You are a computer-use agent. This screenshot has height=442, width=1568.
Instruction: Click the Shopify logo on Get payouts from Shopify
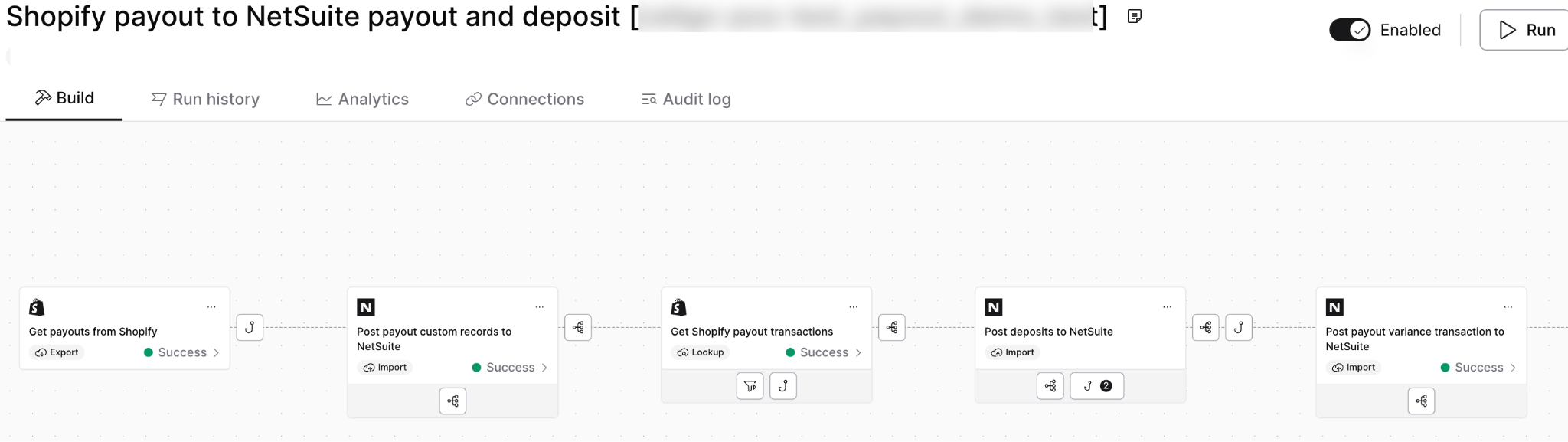[x=37, y=307]
